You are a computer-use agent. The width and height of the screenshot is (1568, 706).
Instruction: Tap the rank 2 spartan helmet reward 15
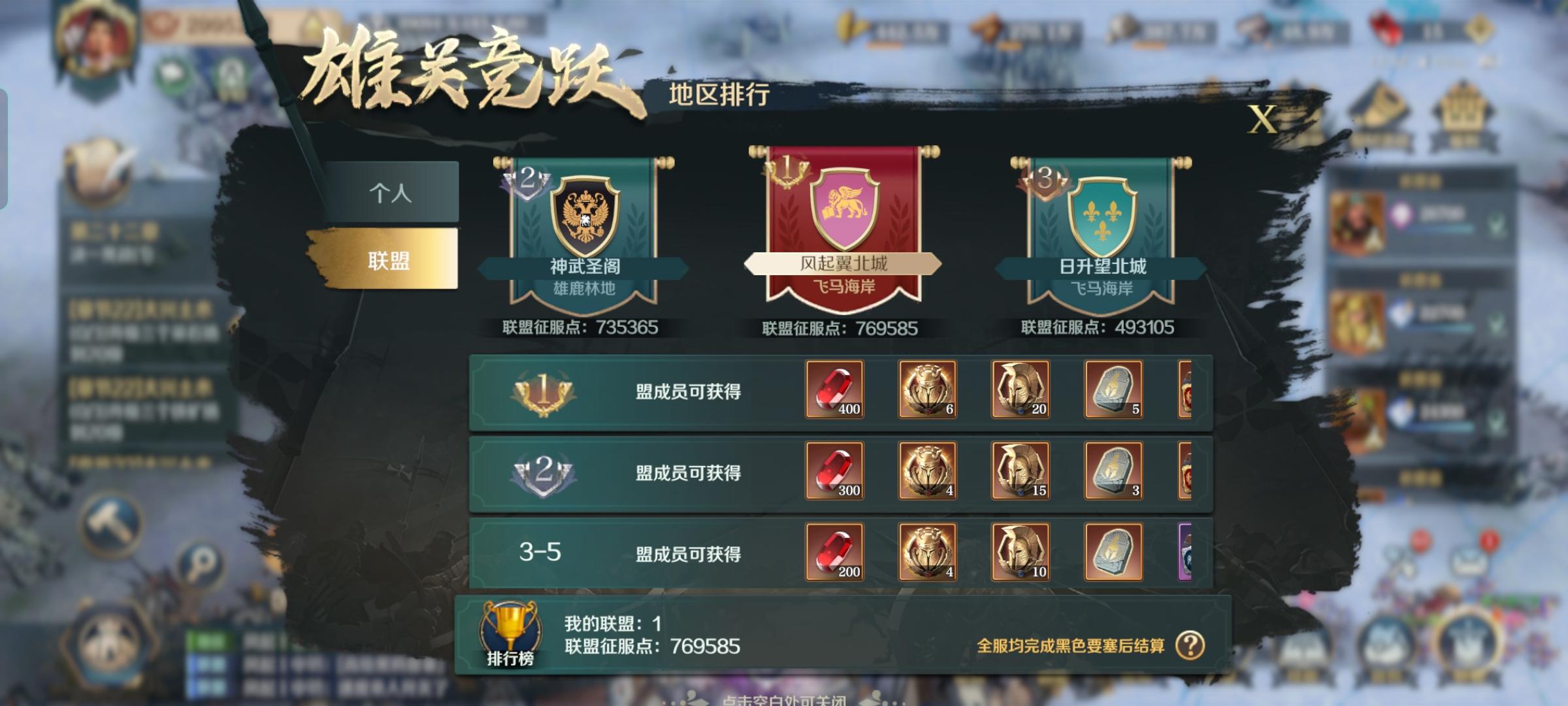pyautogui.click(x=1021, y=471)
